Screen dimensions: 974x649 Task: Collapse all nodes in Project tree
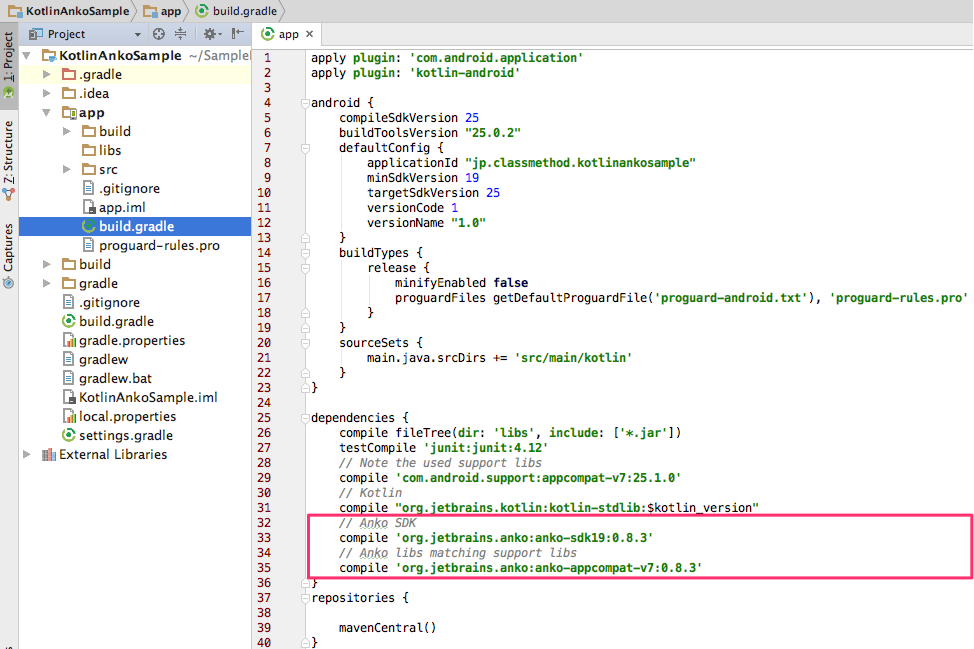pos(181,33)
